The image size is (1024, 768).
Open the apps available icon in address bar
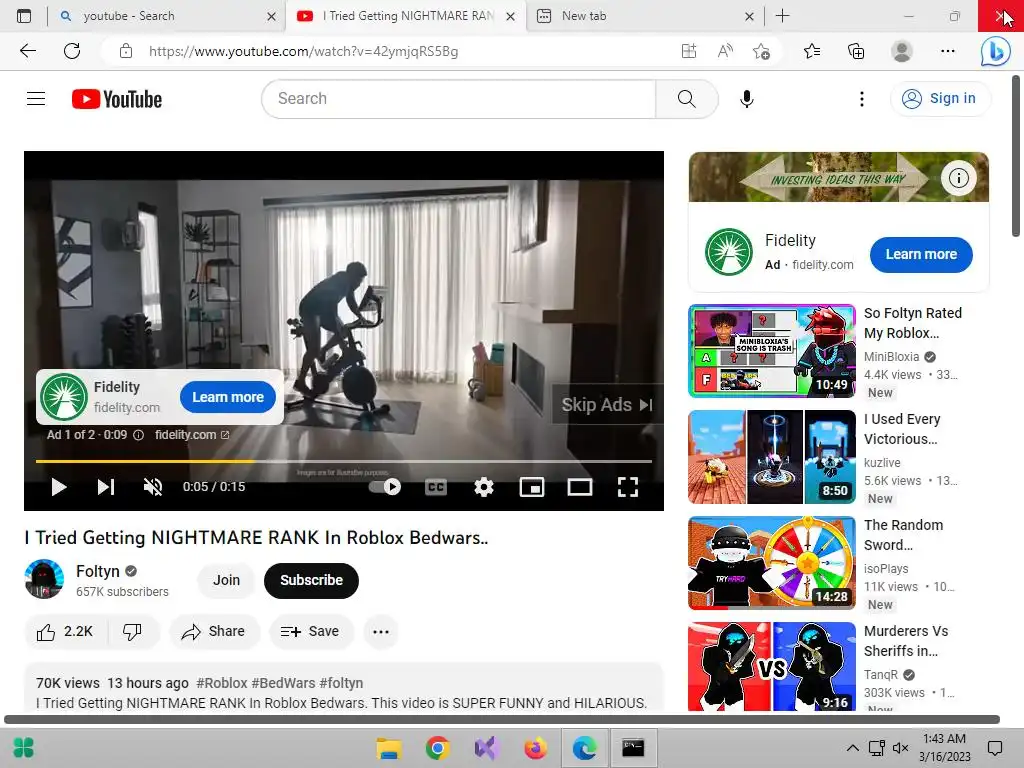point(689,51)
